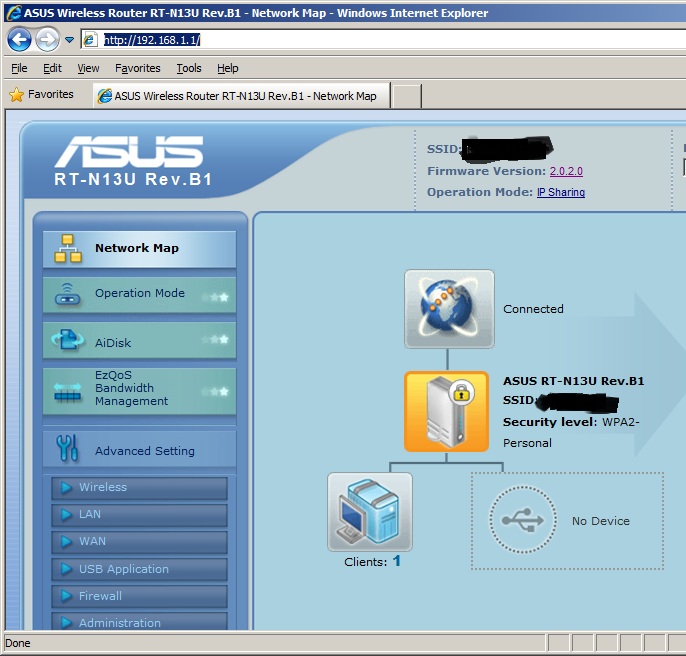Open the Edit menu

52,68
